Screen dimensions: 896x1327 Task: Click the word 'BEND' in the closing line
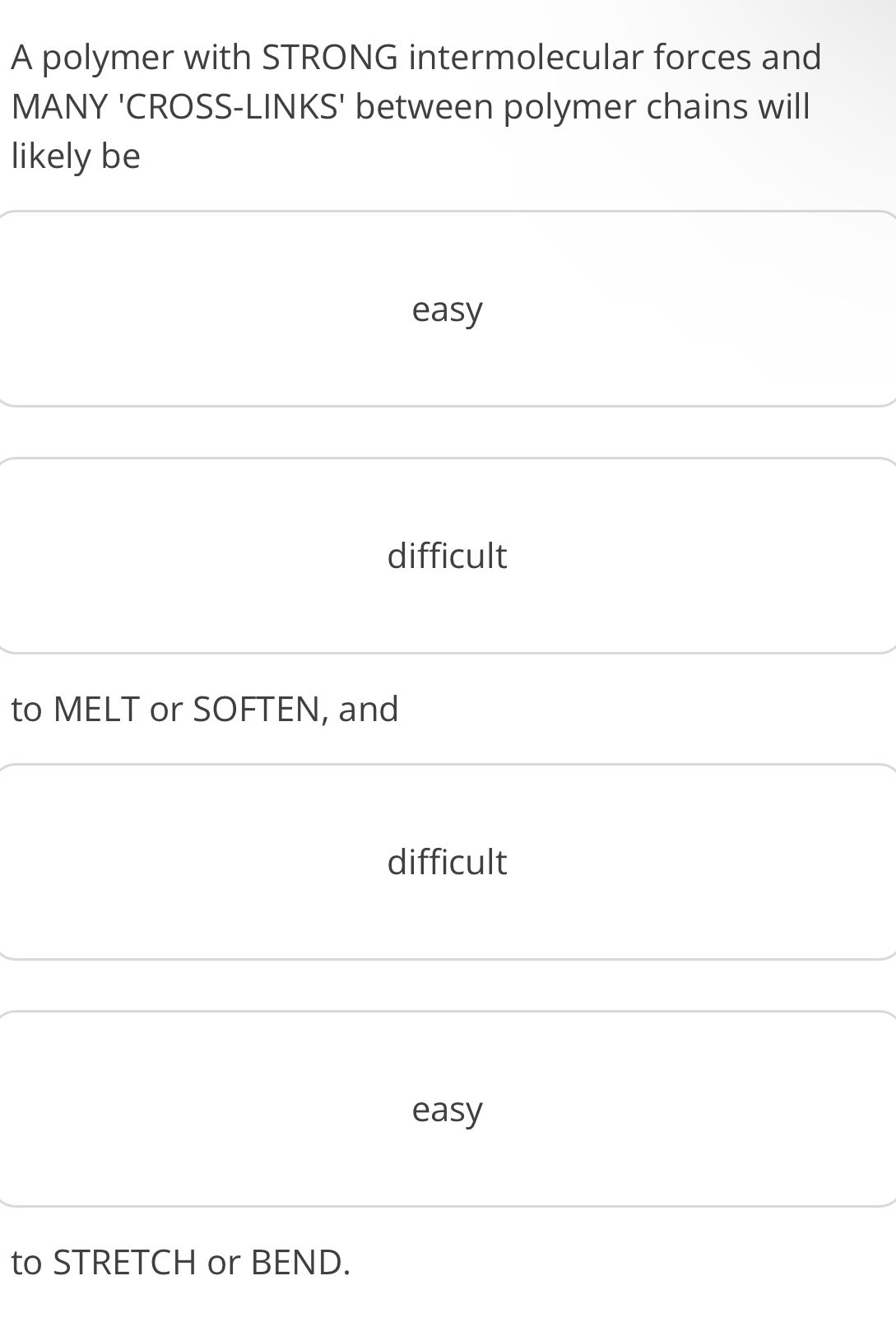[296, 1262]
